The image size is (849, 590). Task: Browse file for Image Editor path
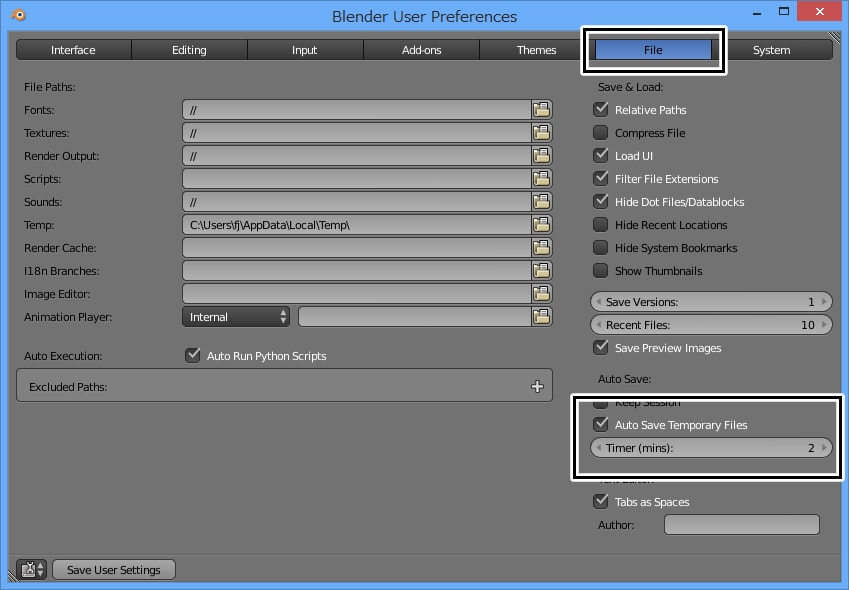pyautogui.click(x=541, y=294)
